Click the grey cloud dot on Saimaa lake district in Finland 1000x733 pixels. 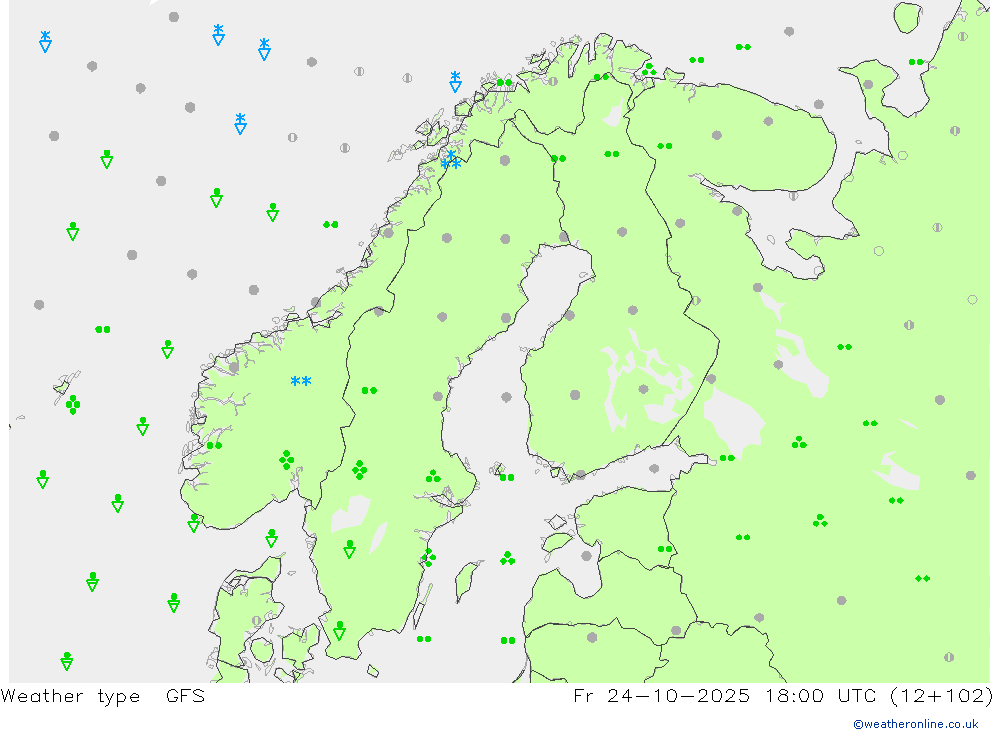pos(643,389)
